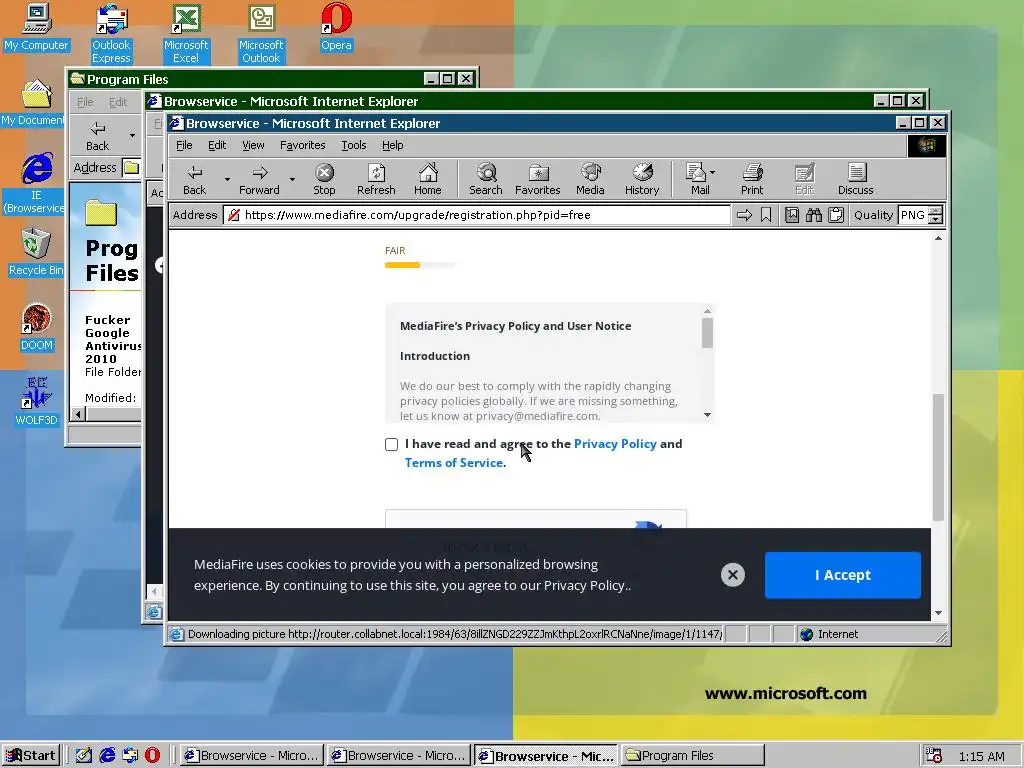Viewport: 1024px width, 768px height.
Task: Decrease Quality using the stepper down arrow
Action: 935,219
